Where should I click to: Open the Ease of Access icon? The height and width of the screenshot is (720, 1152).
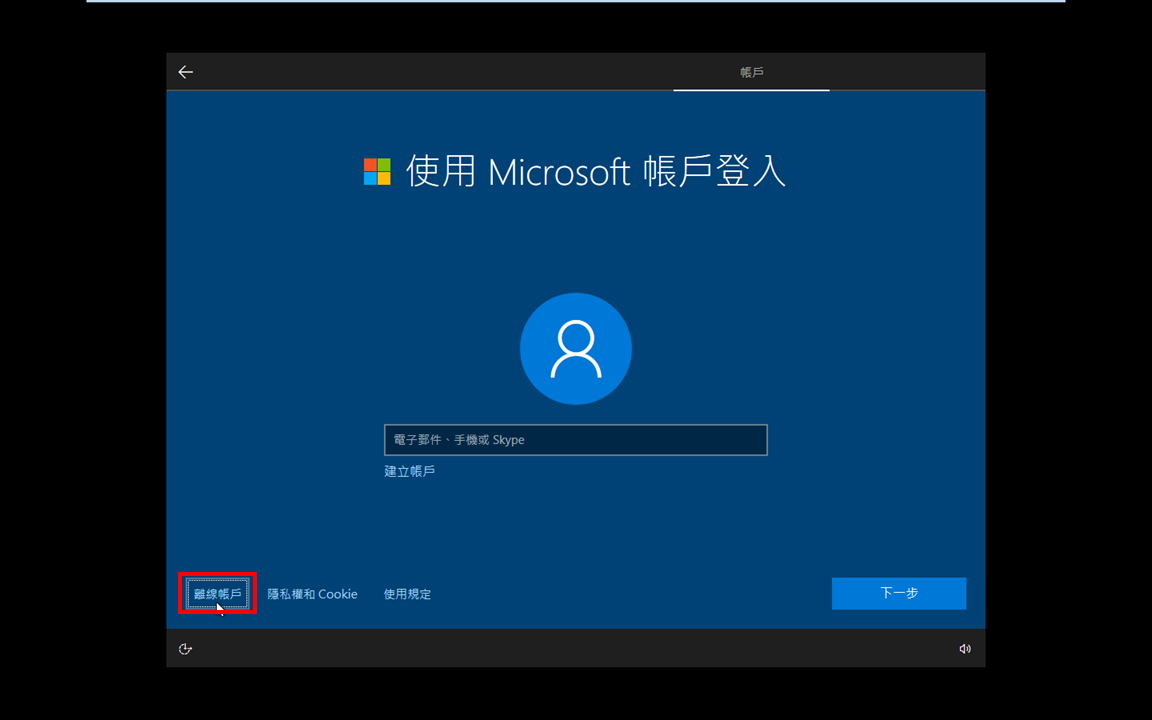click(185, 649)
